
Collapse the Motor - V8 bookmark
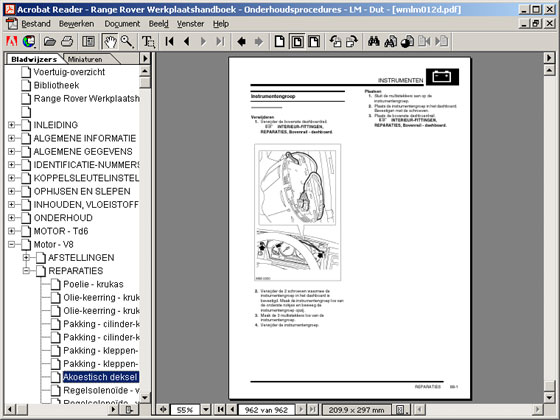click(11, 244)
